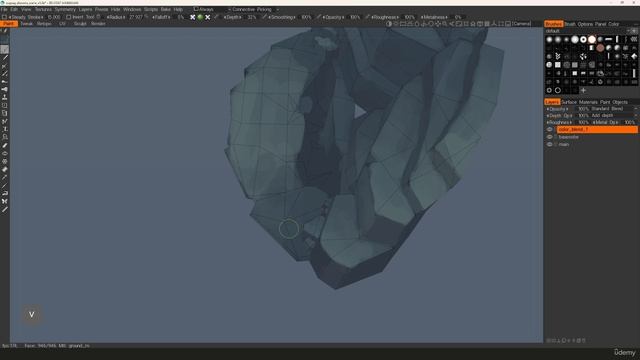Open the Connective Picking dropdown
Viewport: 640px width, 360px height.
pyautogui.click(x=254, y=9)
